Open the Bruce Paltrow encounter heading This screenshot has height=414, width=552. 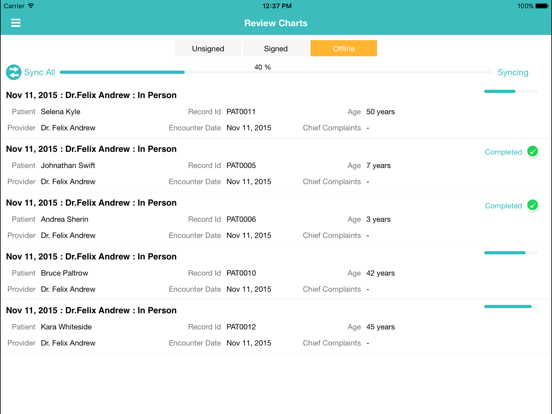point(91,257)
